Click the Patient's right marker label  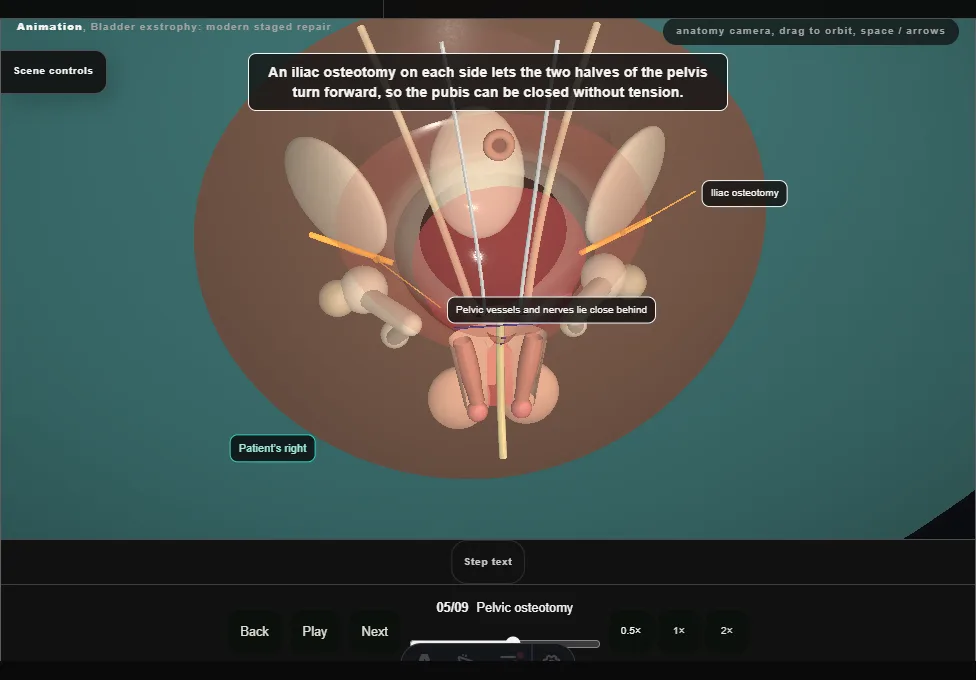tap(273, 448)
